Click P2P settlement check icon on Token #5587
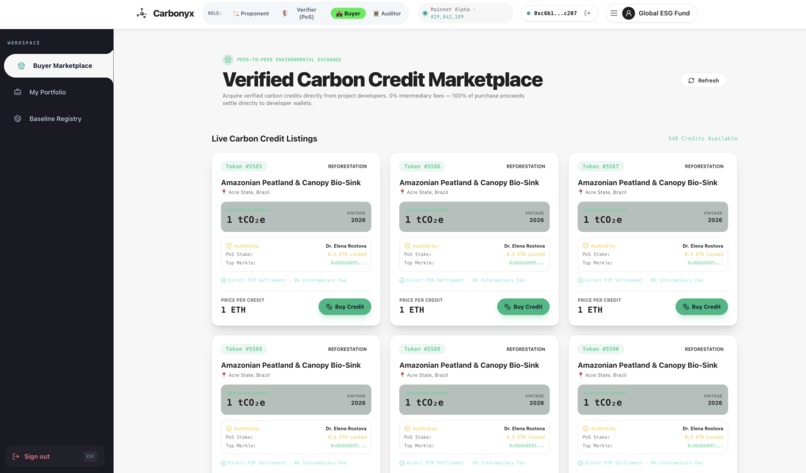 pyautogui.click(x=580, y=280)
